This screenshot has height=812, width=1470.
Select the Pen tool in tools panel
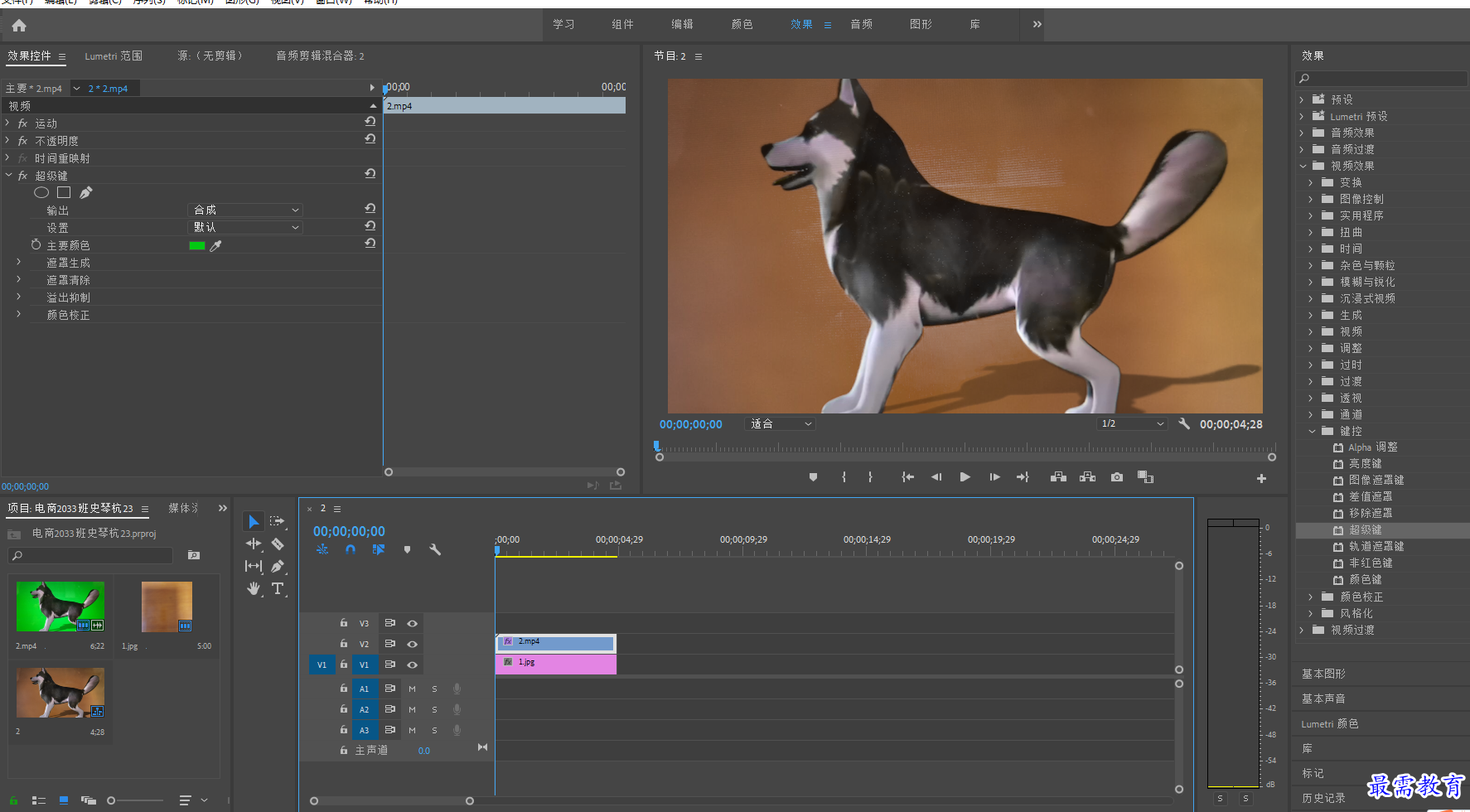pyautogui.click(x=278, y=566)
